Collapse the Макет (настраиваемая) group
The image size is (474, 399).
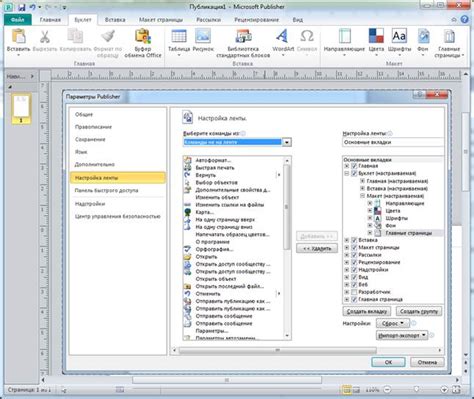click(x=362, y=196)
